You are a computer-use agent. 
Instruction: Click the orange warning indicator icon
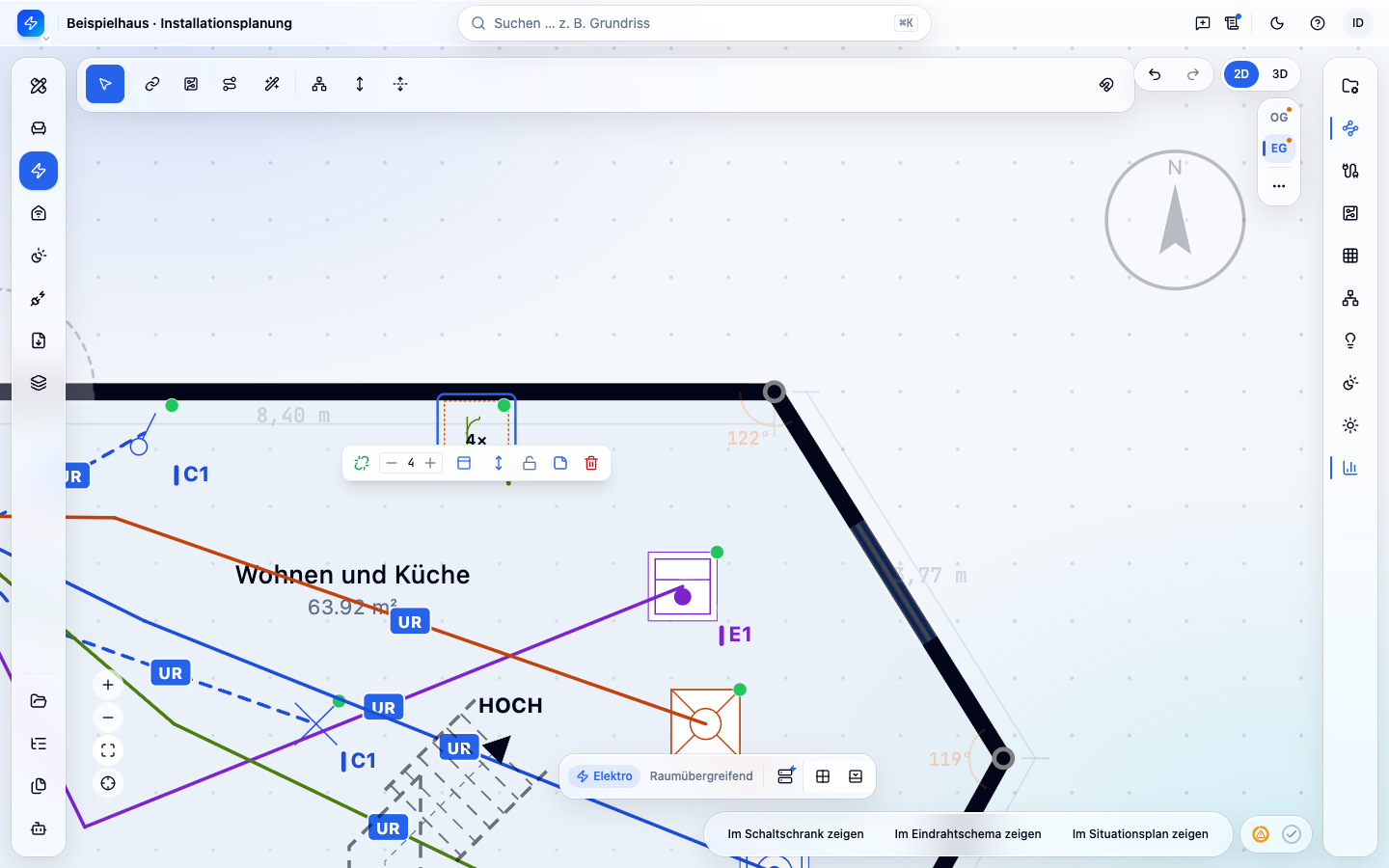[x=1261, y=834]
